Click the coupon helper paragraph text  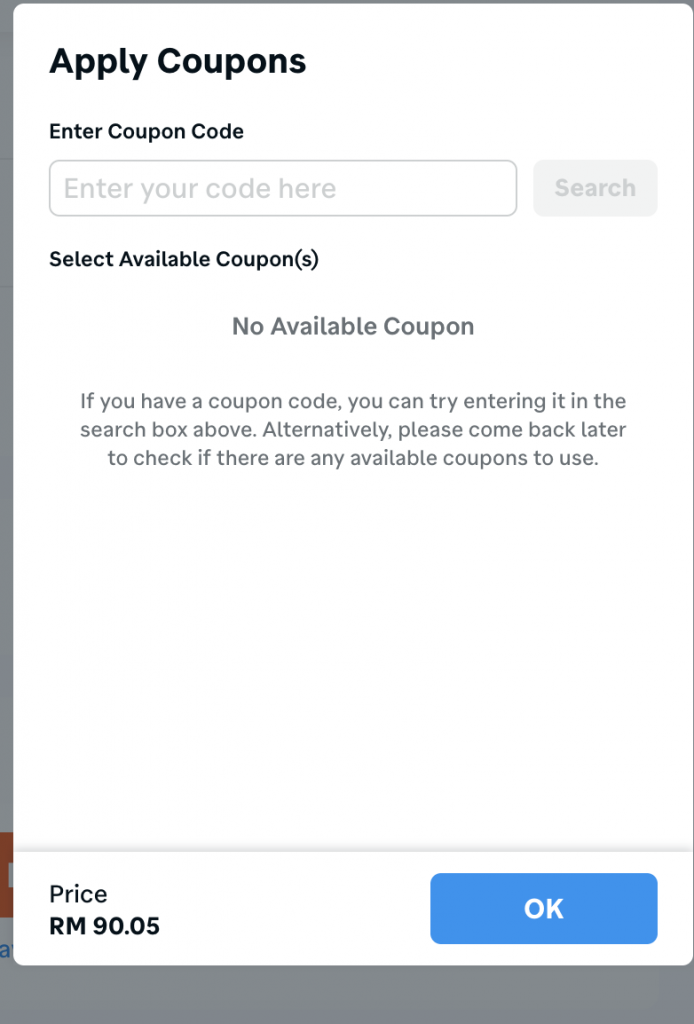point(353,431)
